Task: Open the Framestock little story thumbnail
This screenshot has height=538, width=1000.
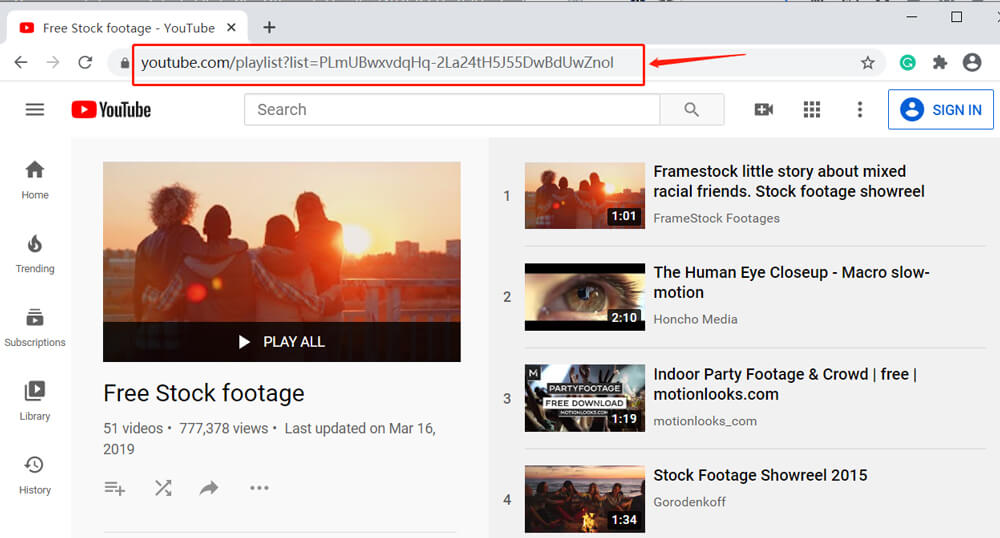Action: tap(585, 196)
